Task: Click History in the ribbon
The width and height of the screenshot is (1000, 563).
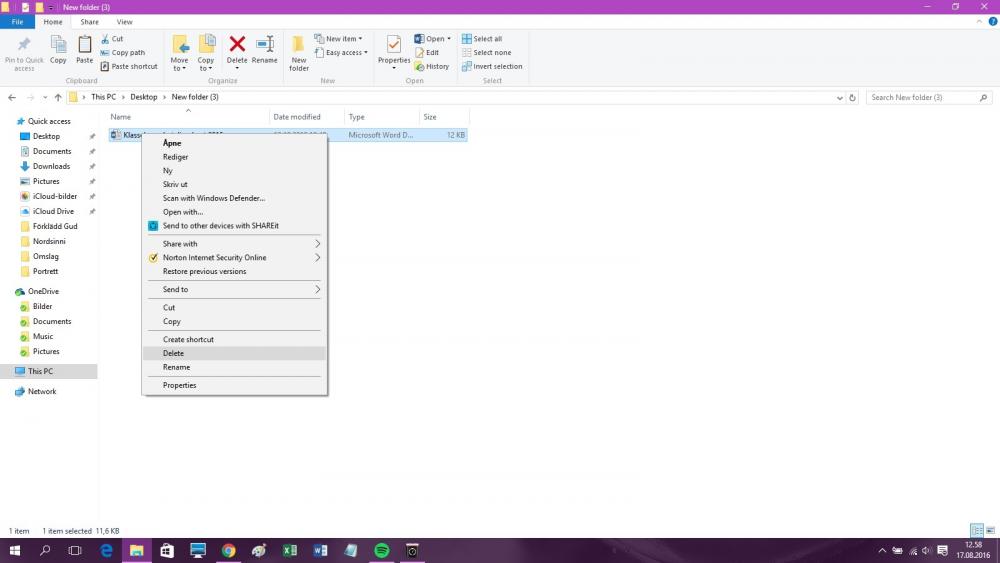Action: 432,66
